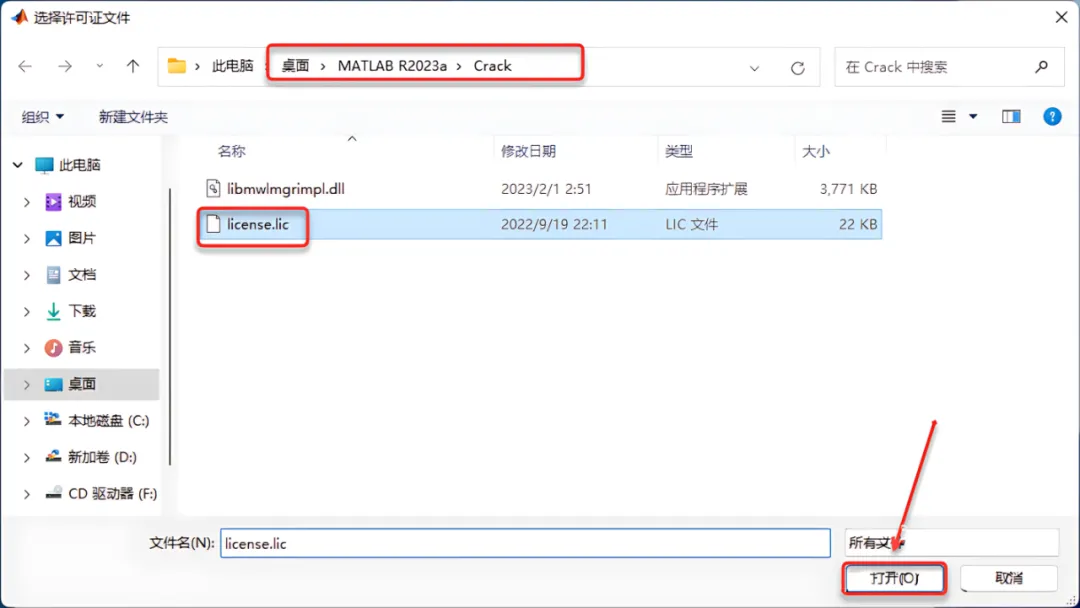
Task: Open recent locations dropdown chevron
Action: coord(100,66)
